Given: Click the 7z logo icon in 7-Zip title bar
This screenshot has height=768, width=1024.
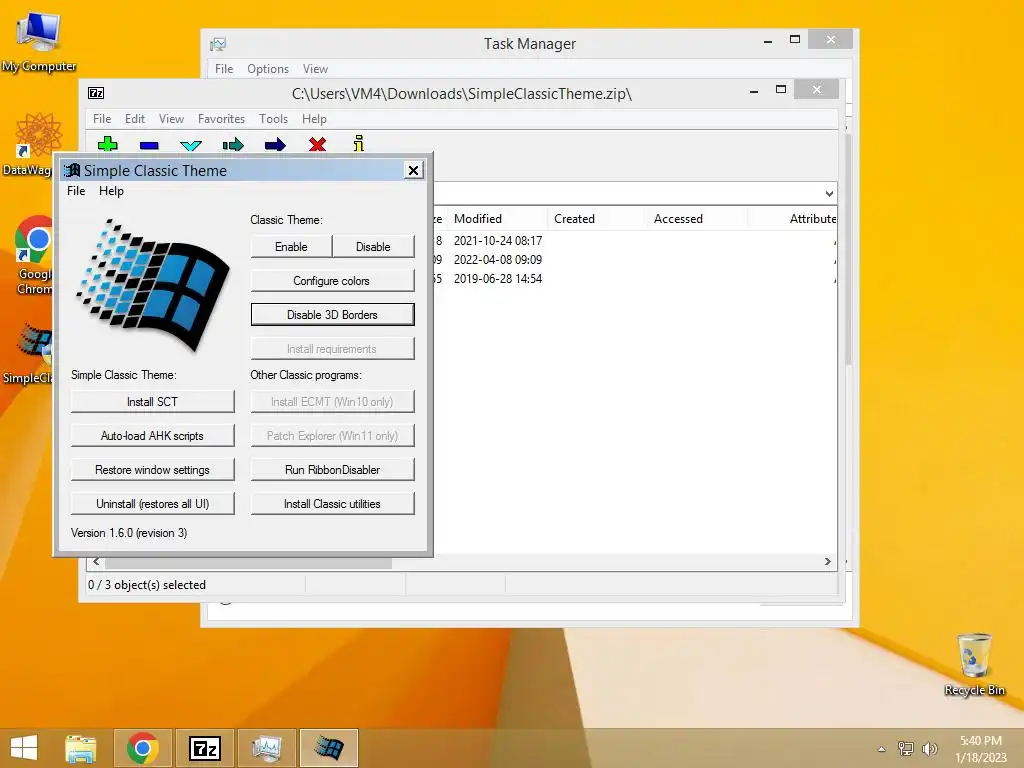Looking at the screenshot, I should (x=96, y=93).
